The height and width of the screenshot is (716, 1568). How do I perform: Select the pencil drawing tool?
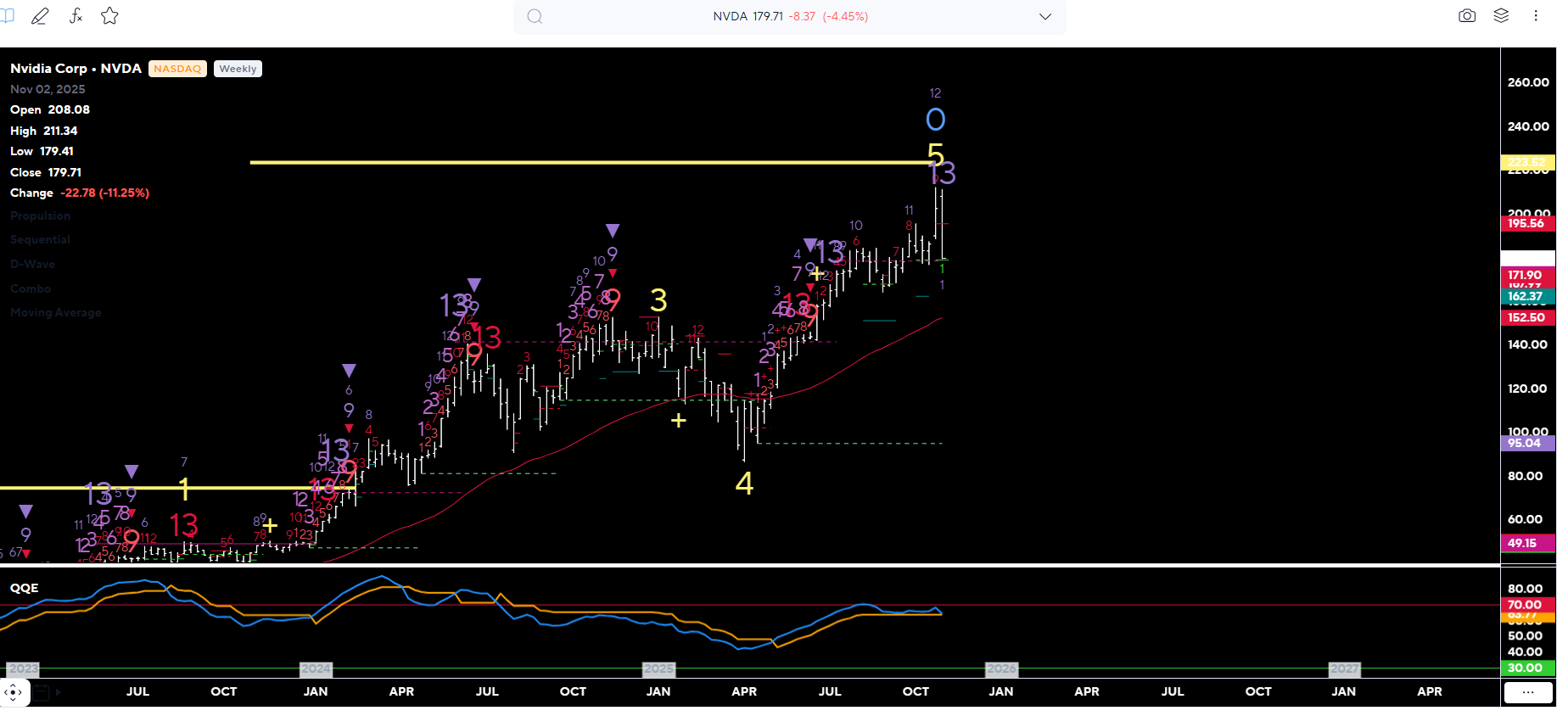[40, 16]
